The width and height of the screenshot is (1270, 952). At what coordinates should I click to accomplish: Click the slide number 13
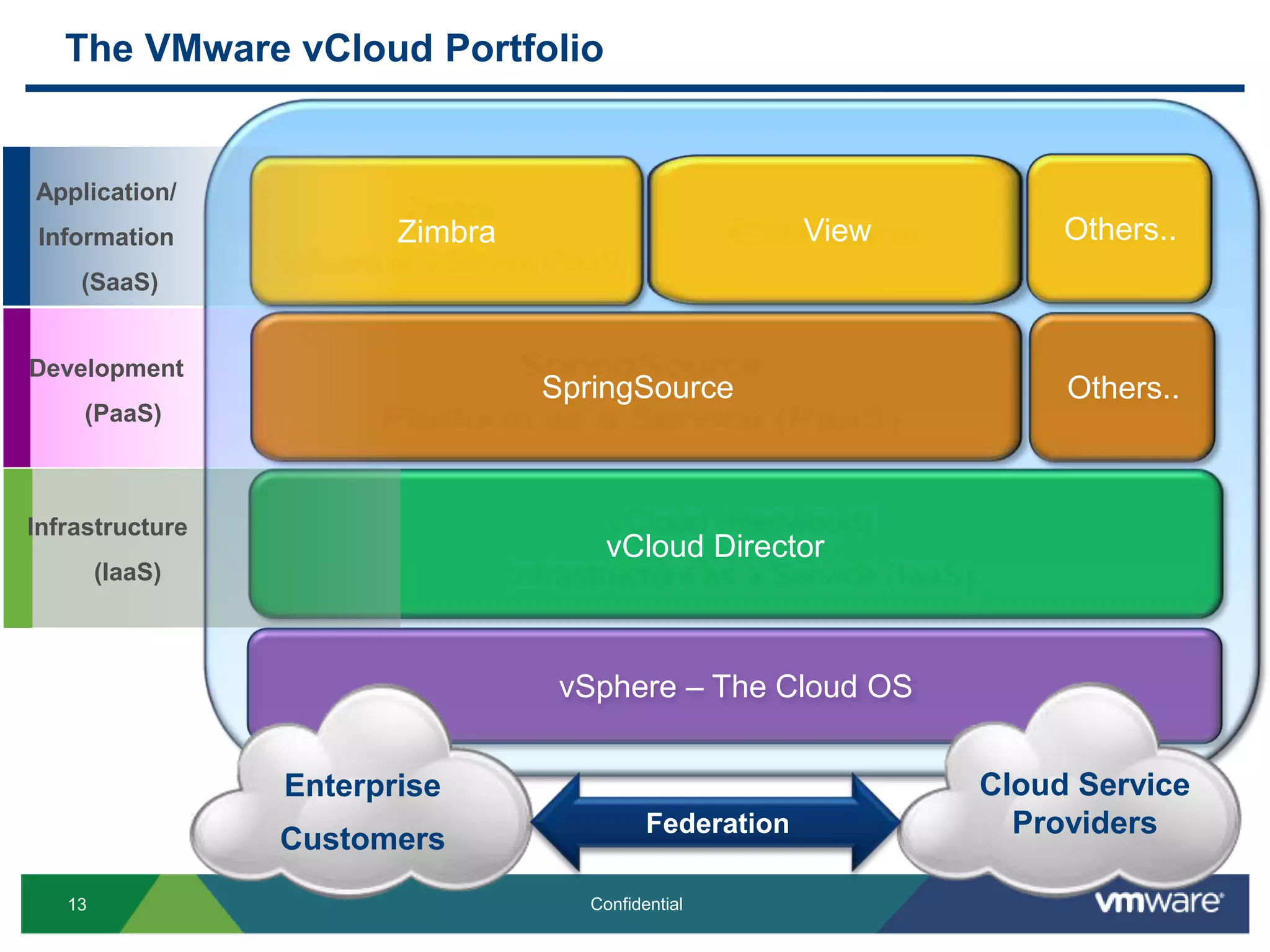coord(77,904)
